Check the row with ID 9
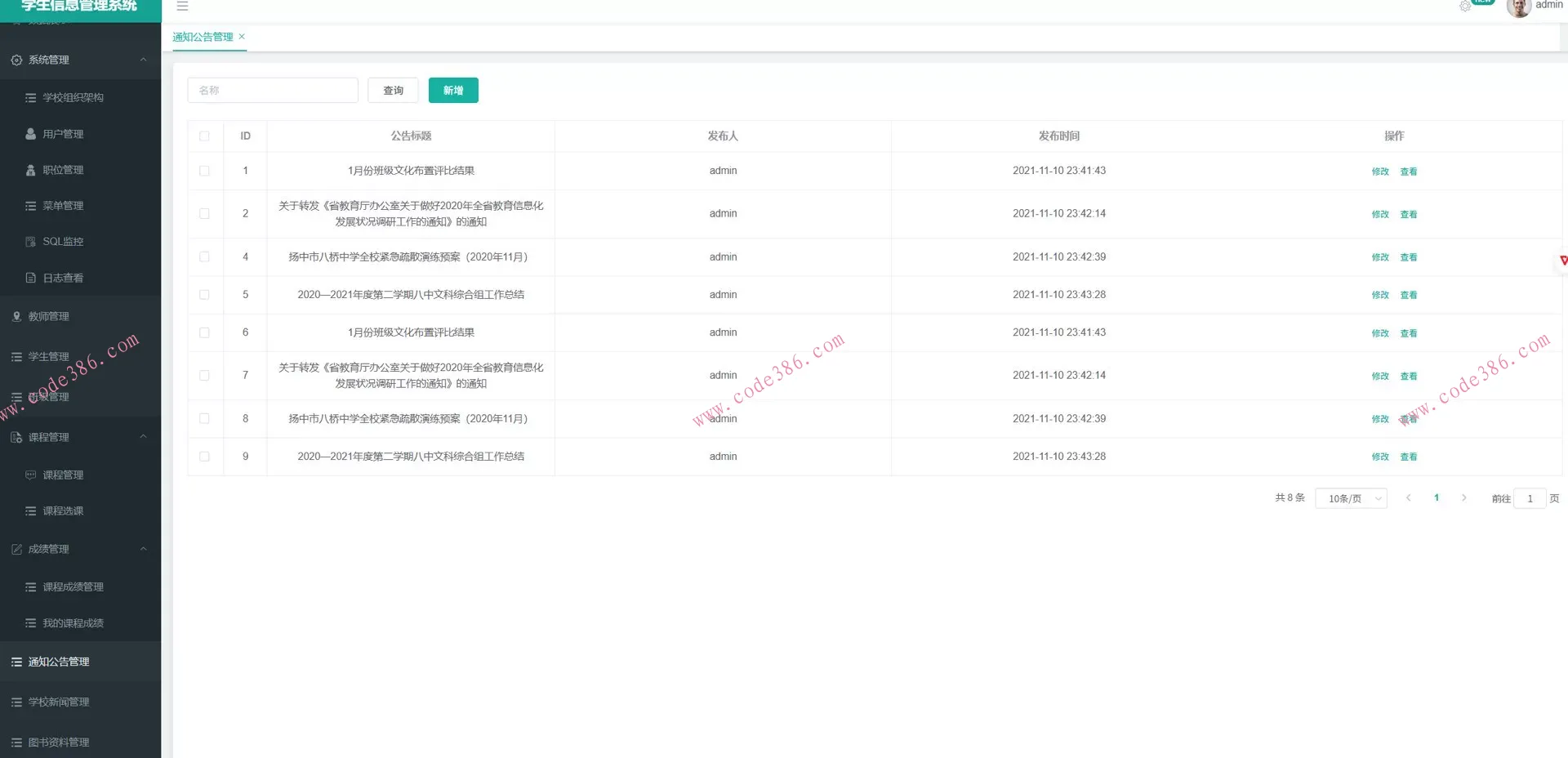The height and width of the screenshot is (758, 1568). click(x=204, y=457)
